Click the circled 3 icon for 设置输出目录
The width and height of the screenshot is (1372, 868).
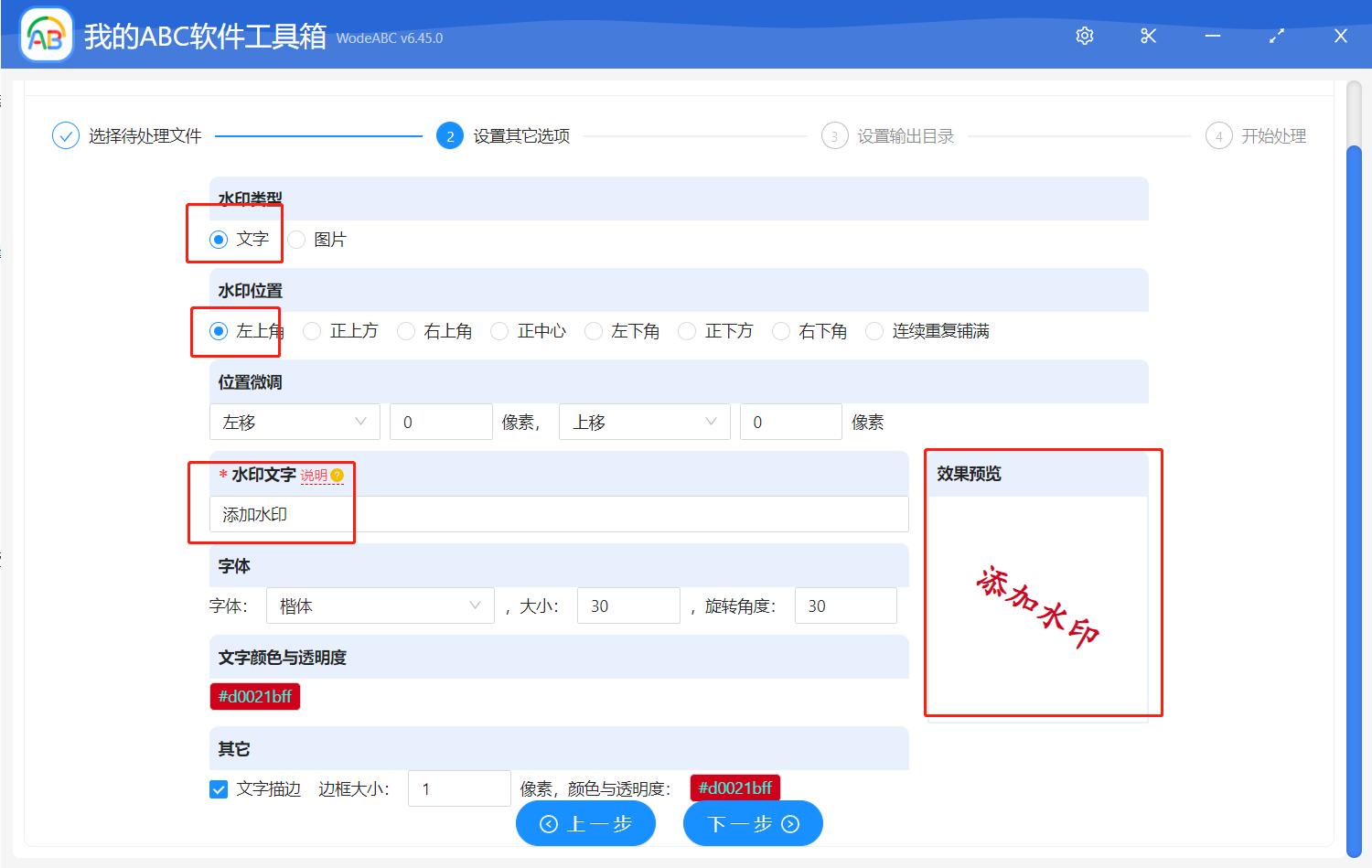[x=835, y=134]
